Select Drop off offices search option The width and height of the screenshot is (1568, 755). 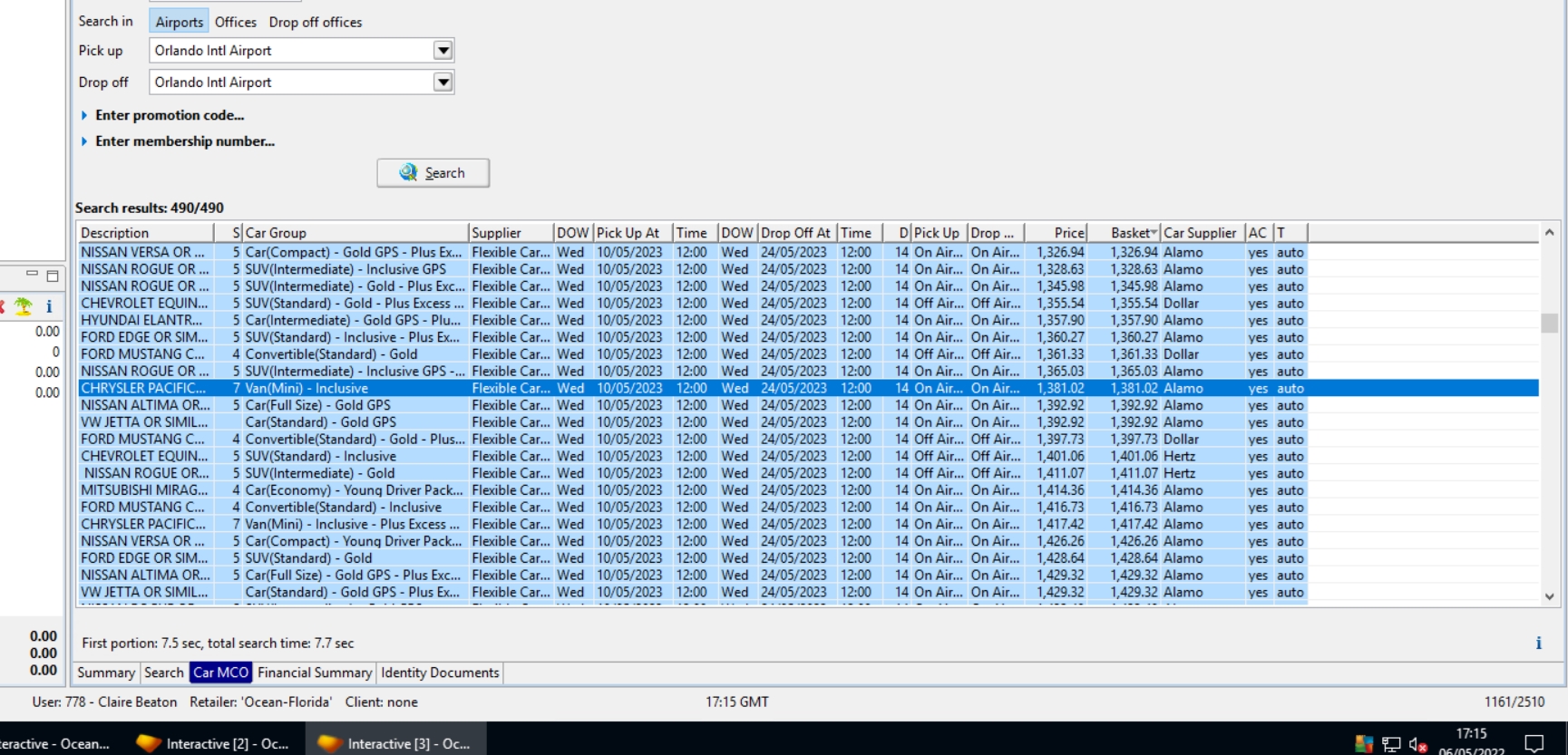316,22
